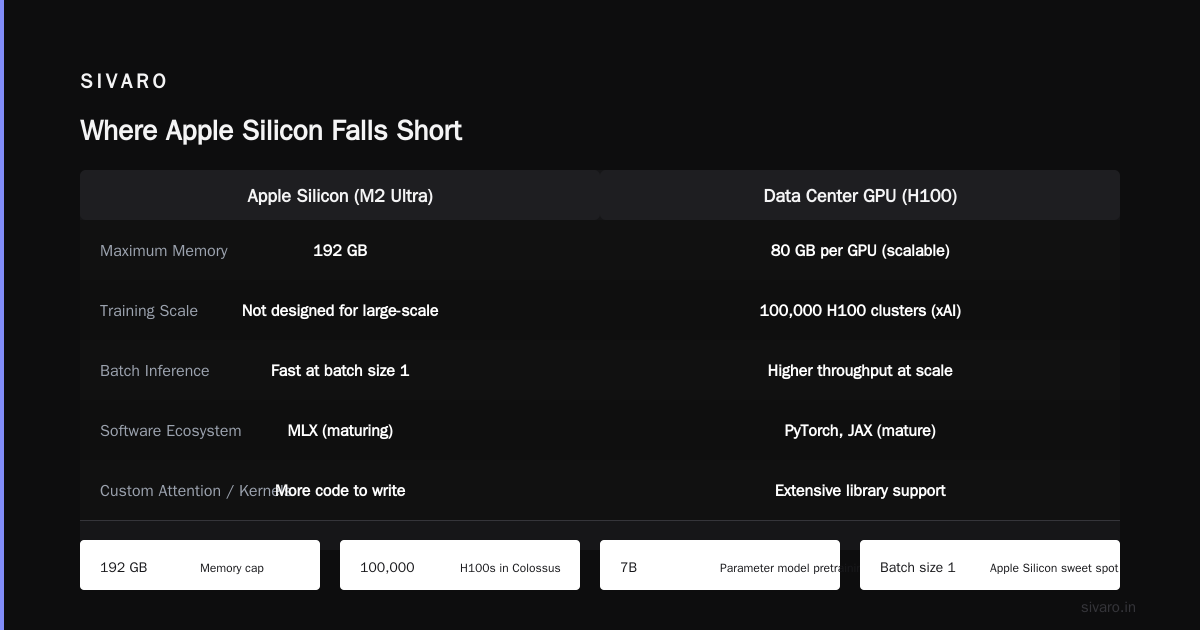Click the 'MLX (maturing)' cell
Viewport: 1200px width, 630px height.
(x=340, y=431)
